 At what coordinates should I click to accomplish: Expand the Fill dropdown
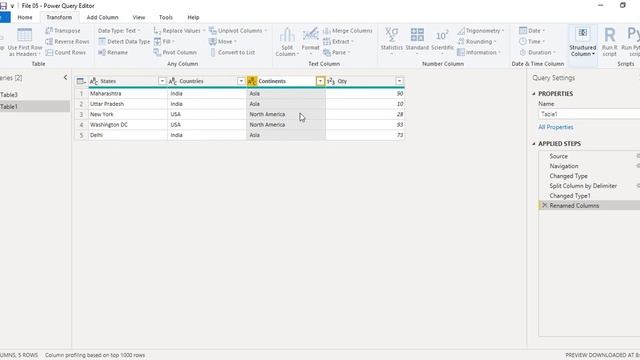pyautogui.click(x=164, y=42)
